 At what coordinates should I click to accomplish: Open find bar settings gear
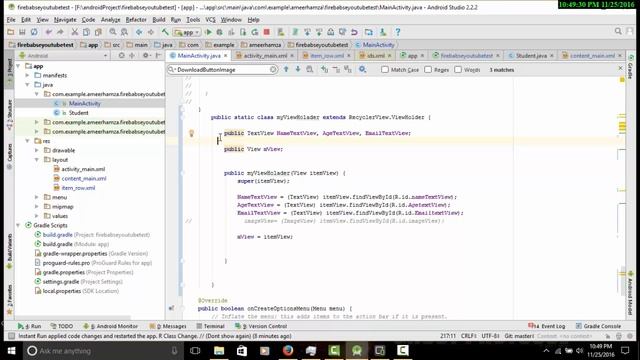tap(362, 69)
